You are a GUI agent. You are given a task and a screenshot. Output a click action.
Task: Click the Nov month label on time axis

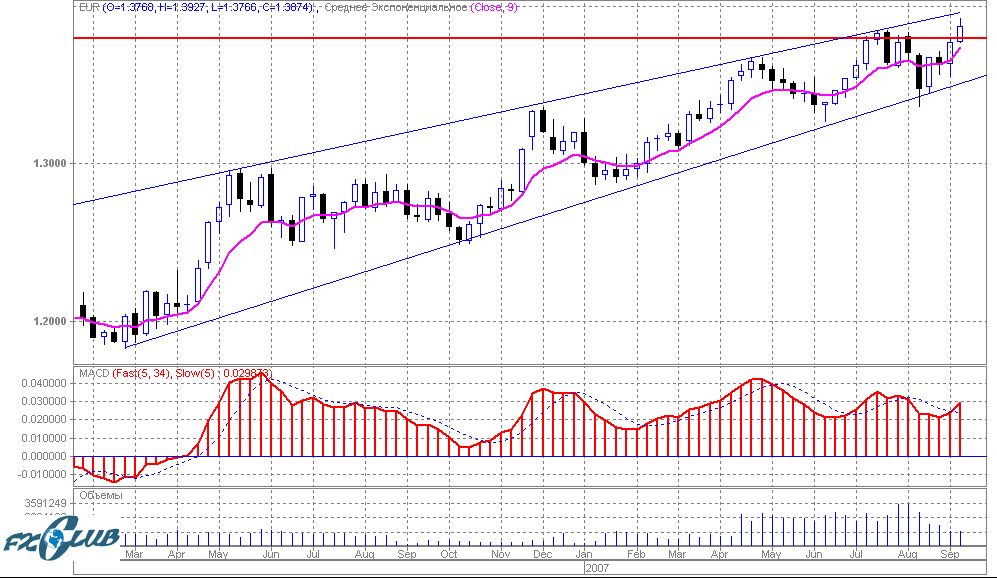pyautogui.click(x=500, y=554)
